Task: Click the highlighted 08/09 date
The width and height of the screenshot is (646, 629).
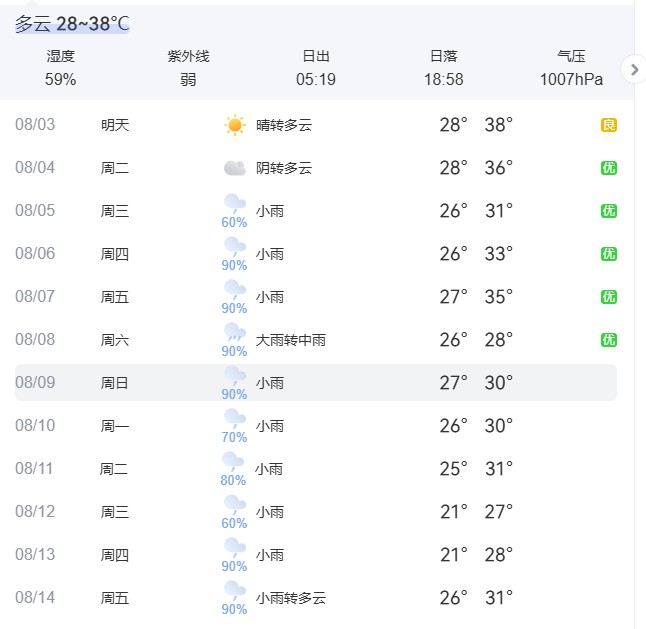Action: tap(35, 382)
